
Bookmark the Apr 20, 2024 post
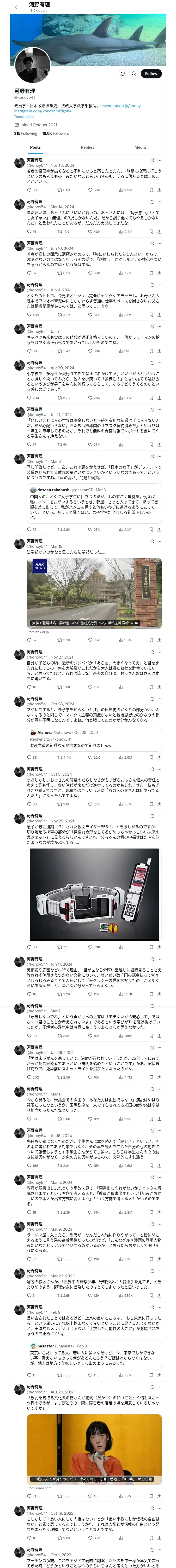pyautogui.click(x=151, y=397)
